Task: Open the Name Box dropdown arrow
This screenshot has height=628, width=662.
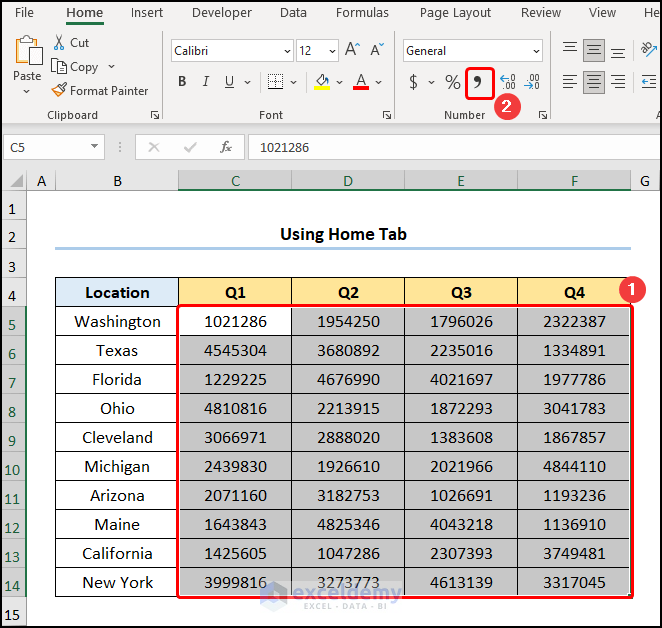Action: pos(95,147)
